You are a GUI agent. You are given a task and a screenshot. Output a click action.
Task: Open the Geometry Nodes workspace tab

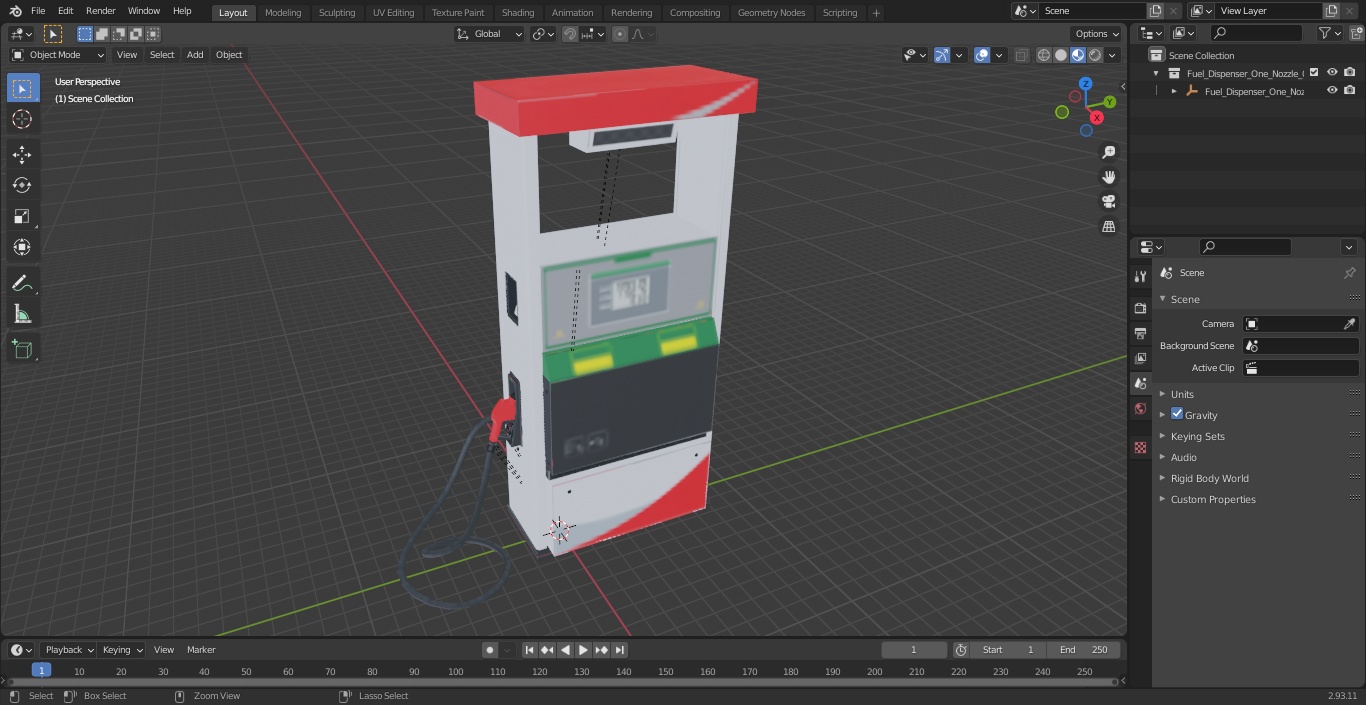(771, 12)
